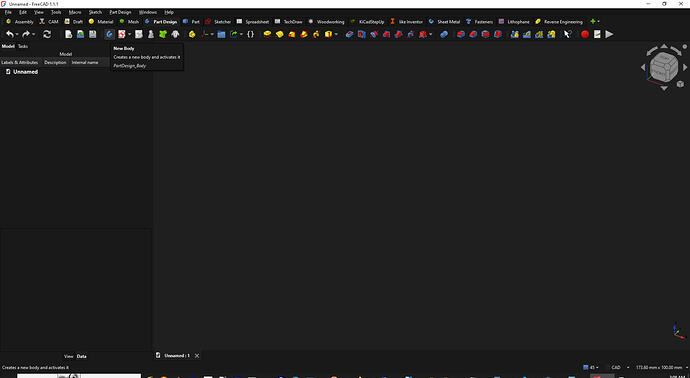Click the Refresh recompute icon
Viewport: 690px width, 378px height.
(47, 34)
